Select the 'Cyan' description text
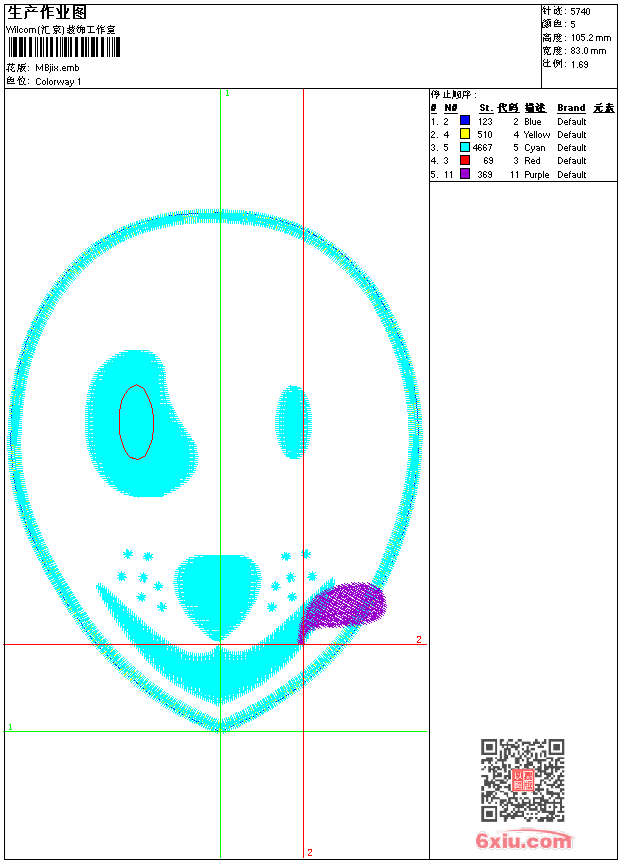This screenshot has width=620, height=860. (535, 148)
